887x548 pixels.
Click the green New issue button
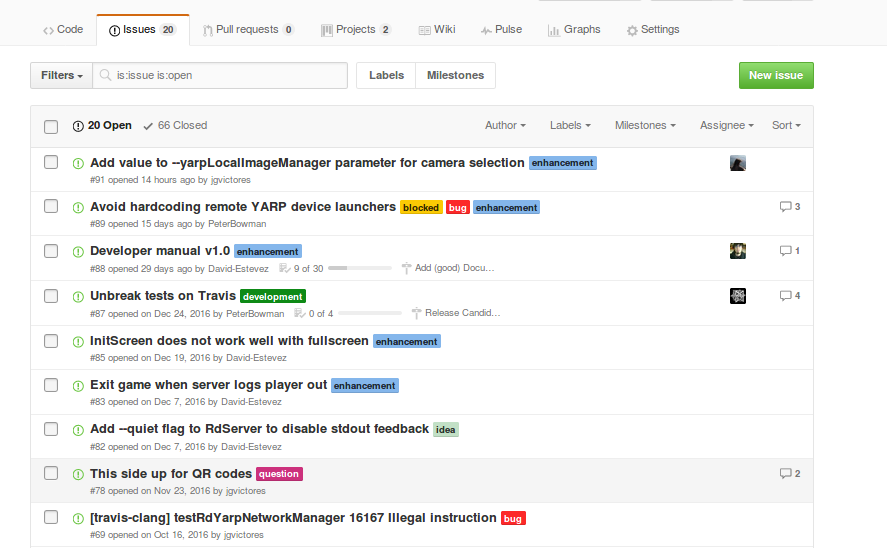pos(776,76)
